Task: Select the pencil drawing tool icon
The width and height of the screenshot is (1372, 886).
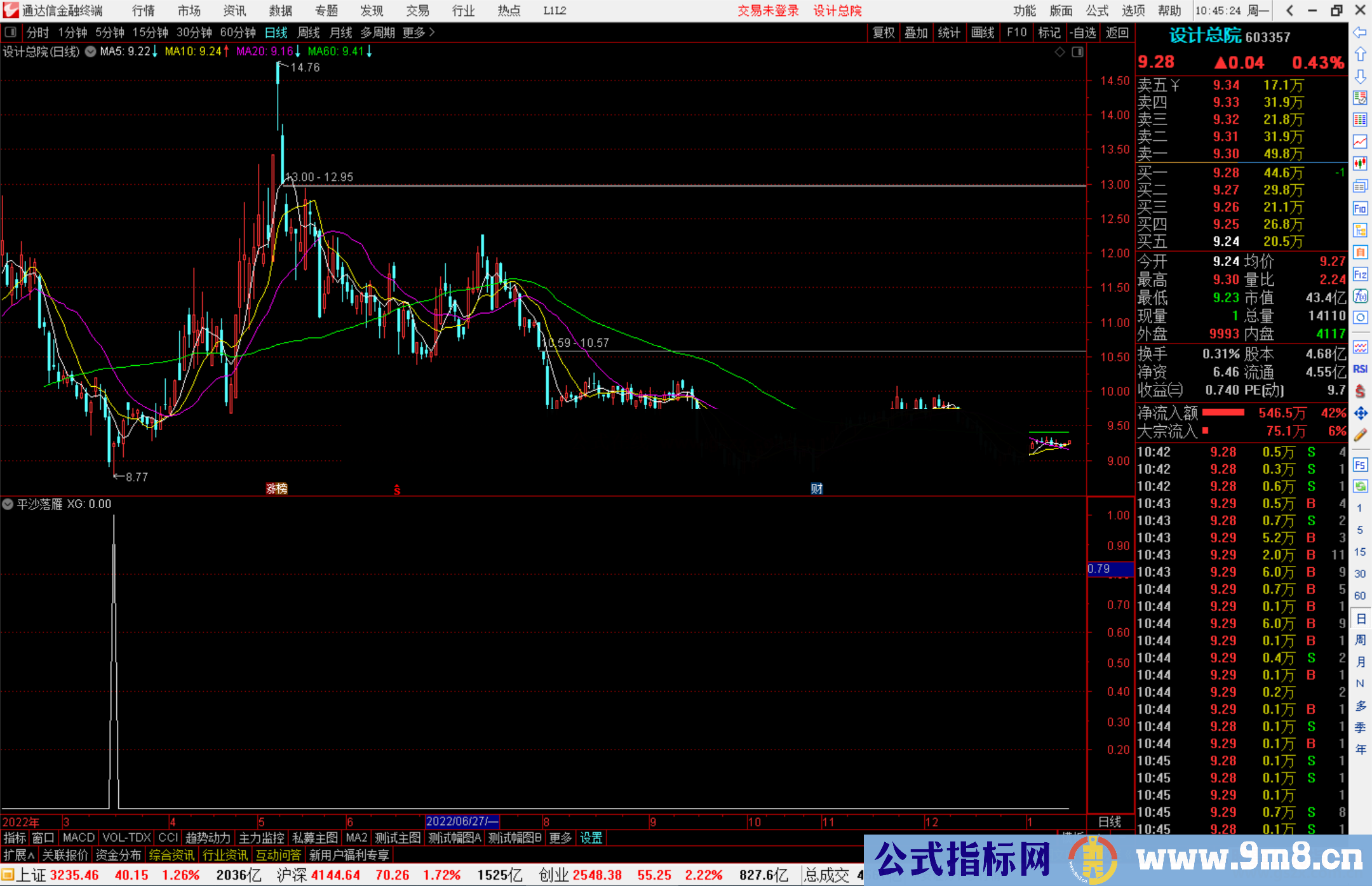Action: tap(1360, 434)
